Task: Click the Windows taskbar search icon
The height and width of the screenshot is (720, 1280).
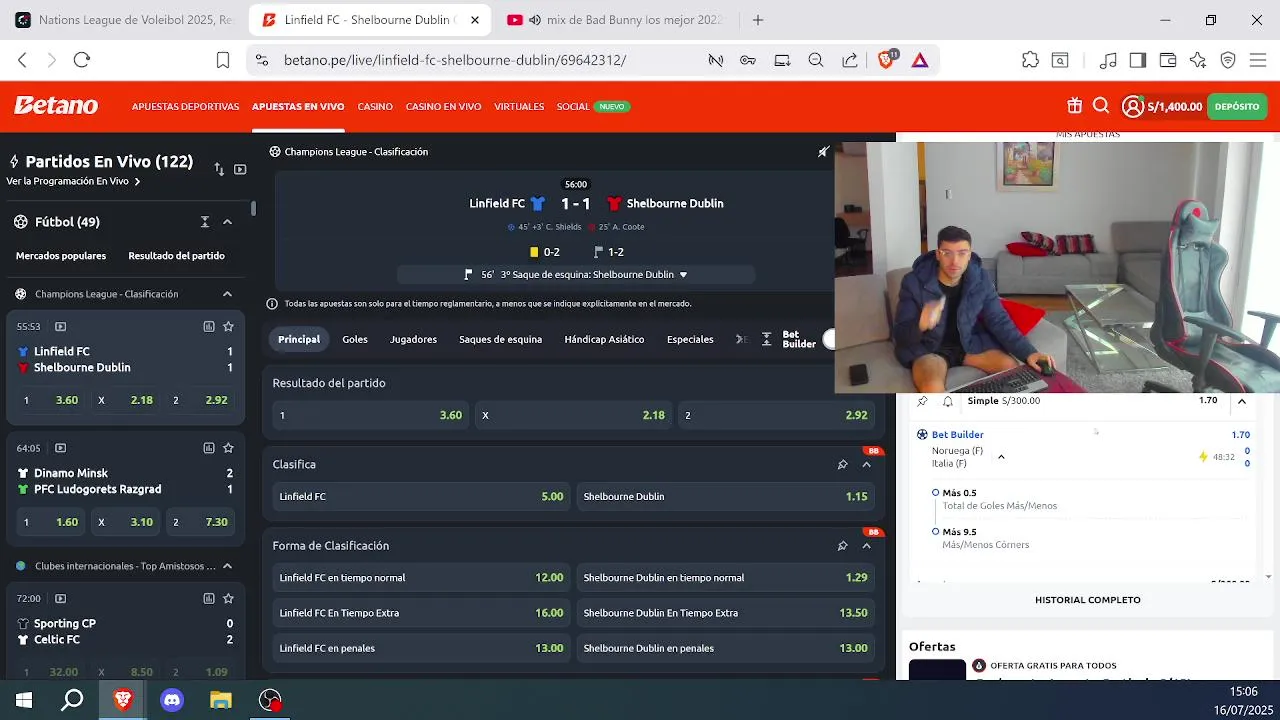Action: click(72, 700)
